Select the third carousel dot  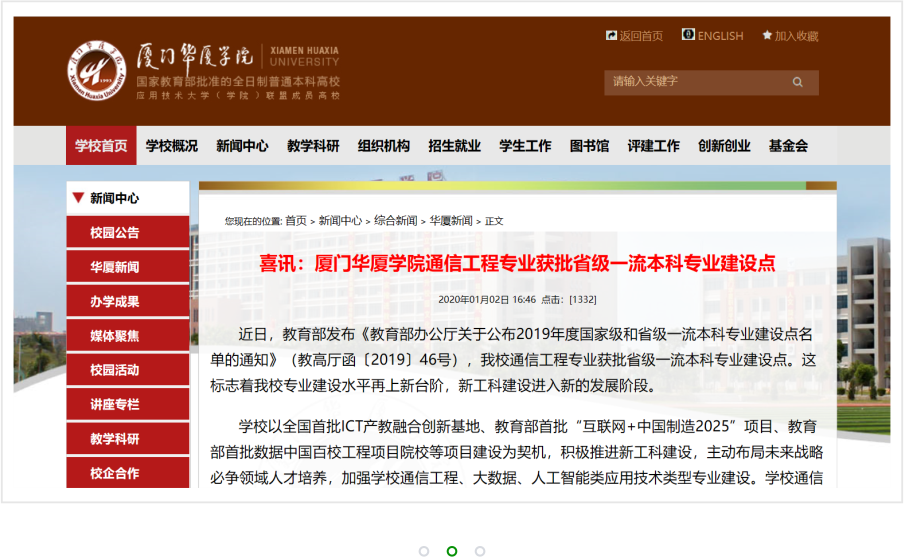pyautogui.click(x=480, y=551)
